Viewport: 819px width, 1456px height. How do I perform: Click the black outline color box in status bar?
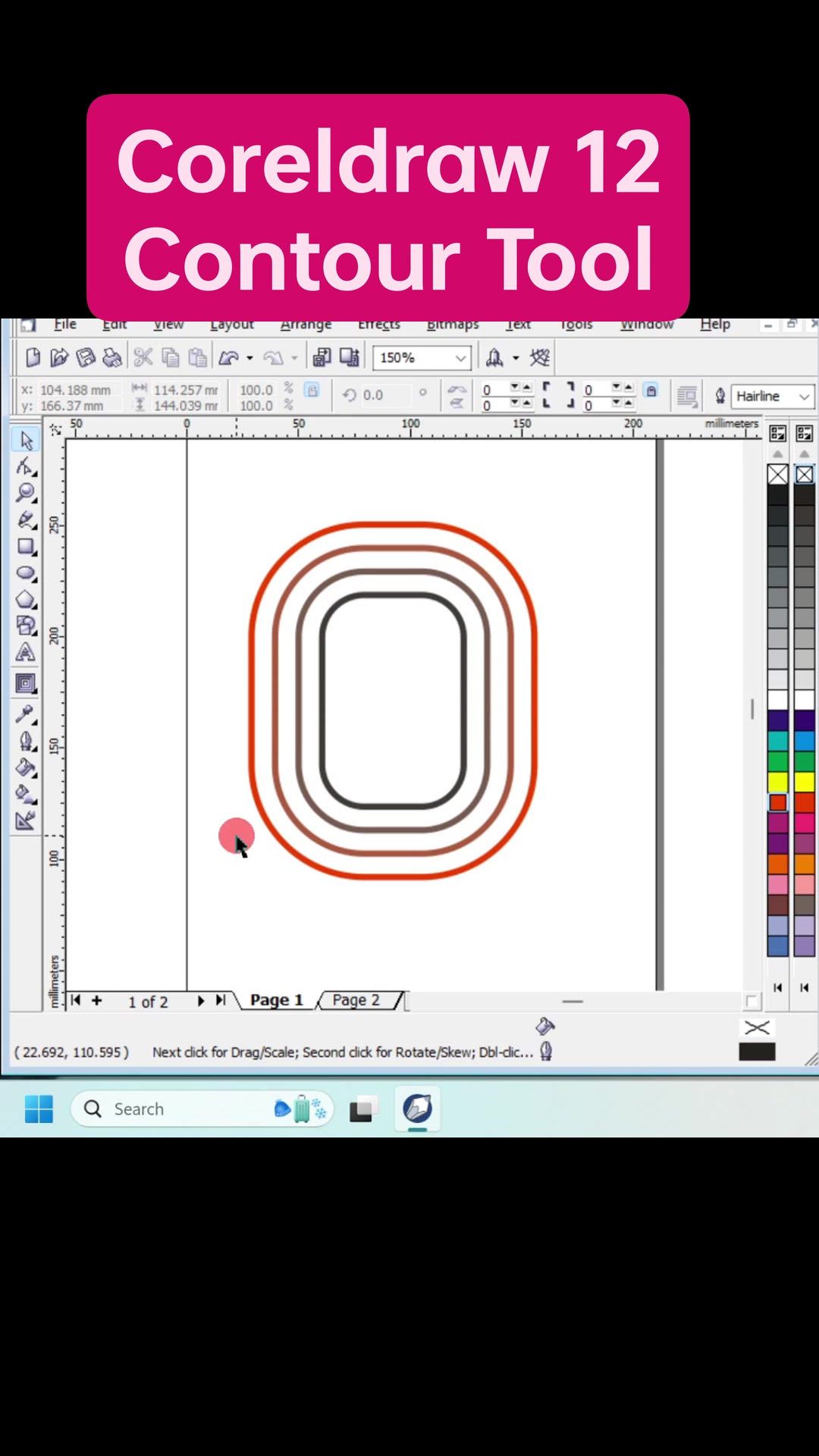757,1052
